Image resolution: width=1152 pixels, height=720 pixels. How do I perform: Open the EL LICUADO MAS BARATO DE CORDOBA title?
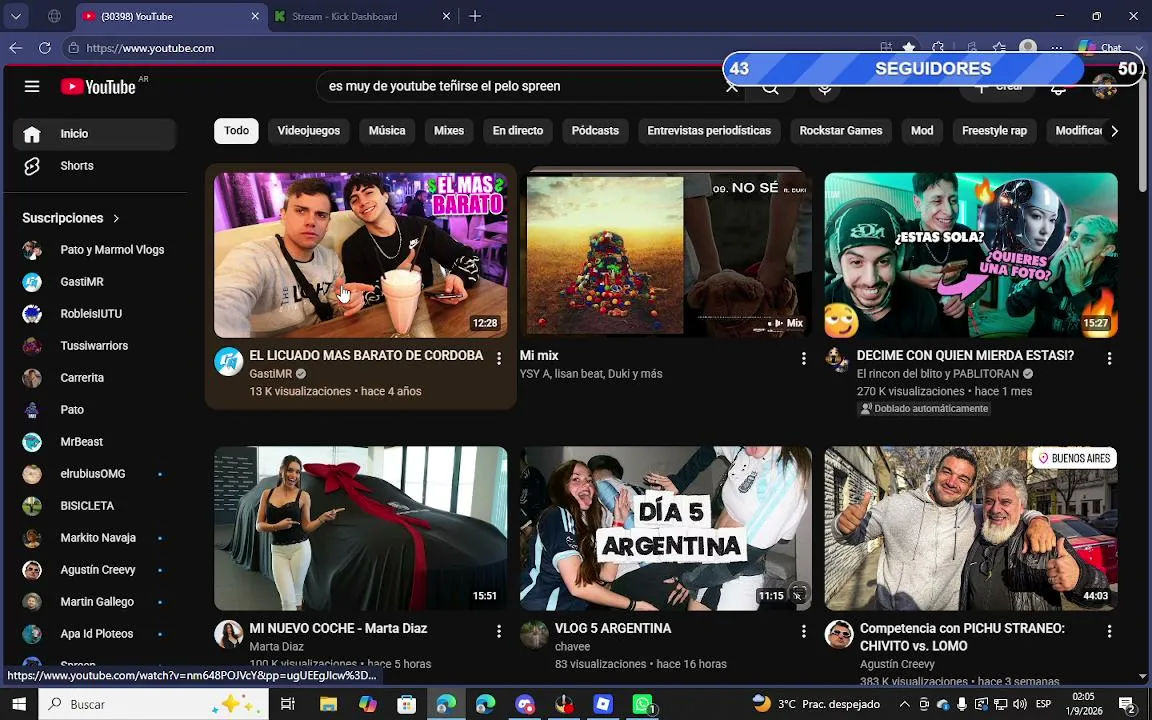click(x=366, y=356)
